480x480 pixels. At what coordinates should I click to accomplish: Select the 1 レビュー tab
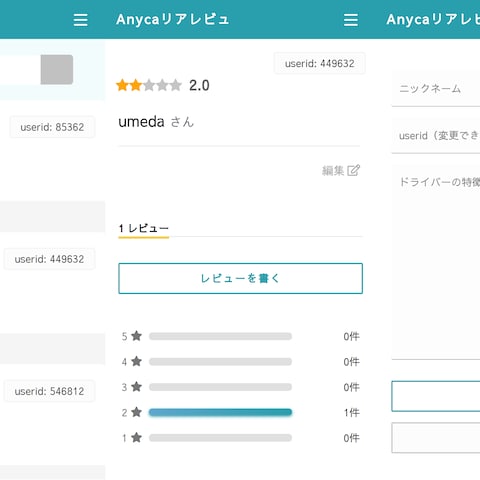(144, 229)
